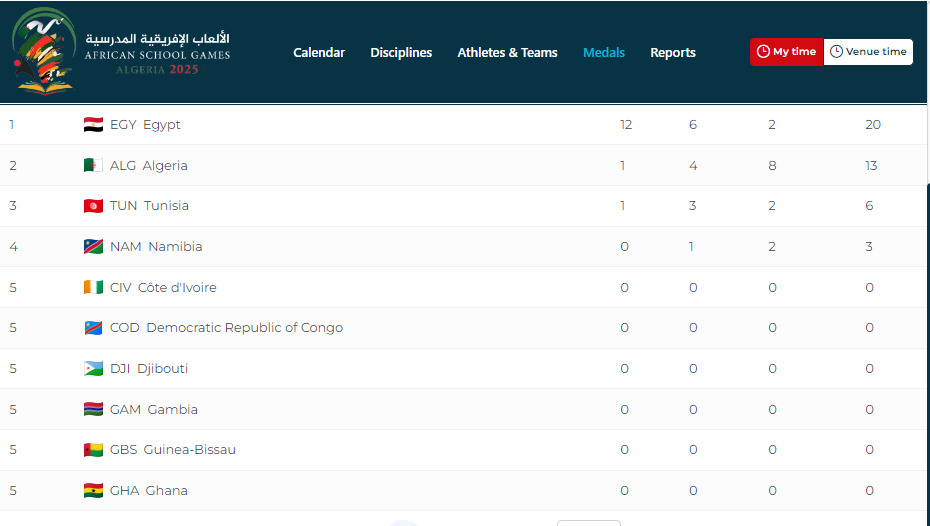Go to the Medals page
The height and width of the screenshot is (526, 930).
604,53
